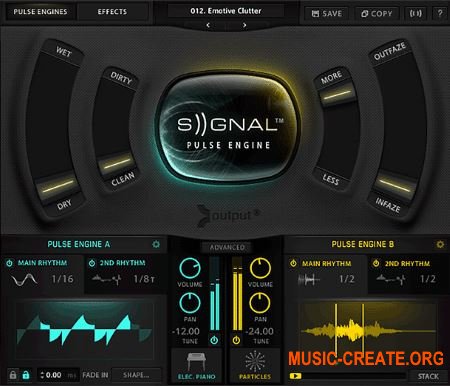Open the Engine B 2nd Rhythm 1/2 rate menu
The width and height of the screenshot is (450, 386).
tap(428, 279)
